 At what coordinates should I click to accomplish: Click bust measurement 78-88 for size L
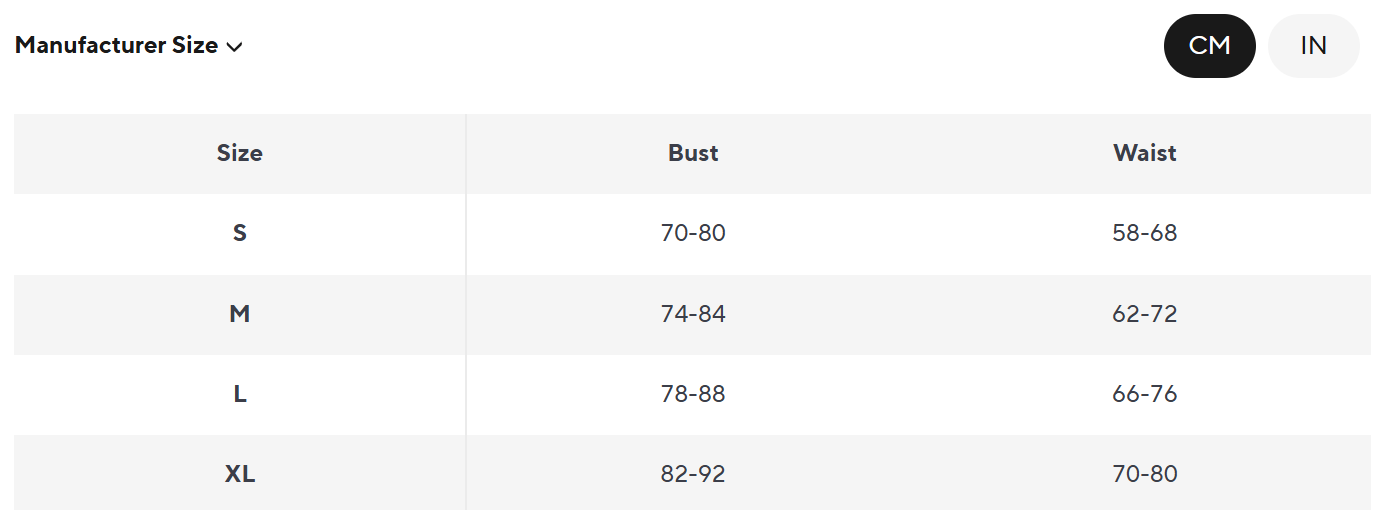pos(693,394)
